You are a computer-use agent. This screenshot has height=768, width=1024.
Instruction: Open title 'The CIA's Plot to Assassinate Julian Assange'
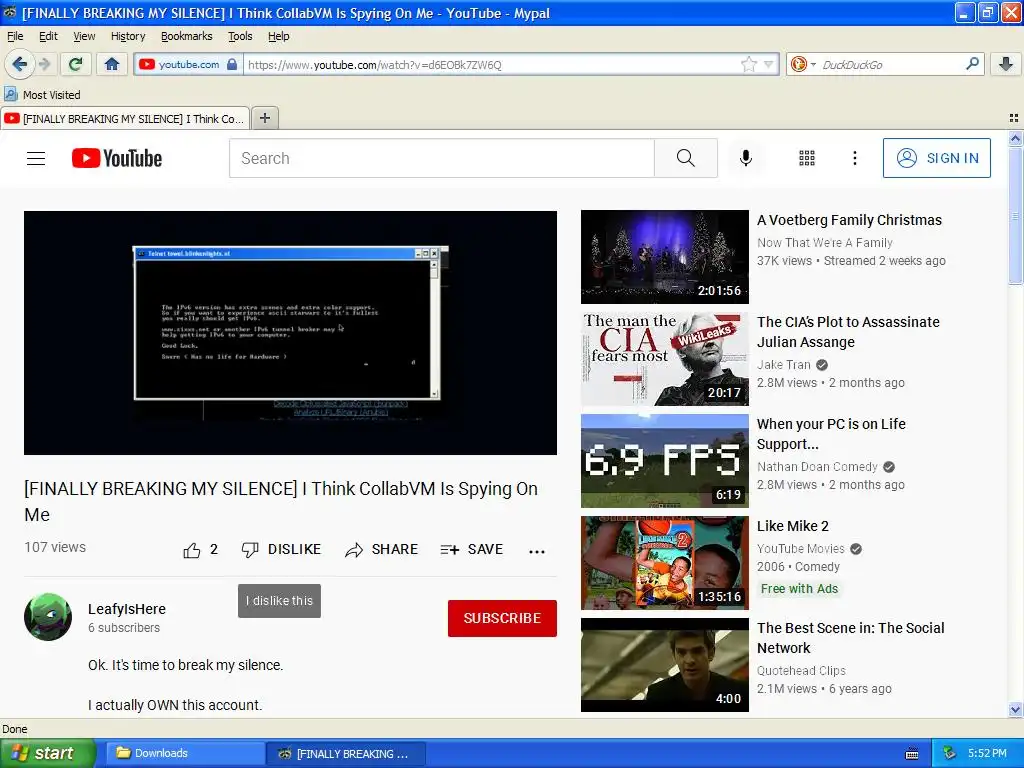coord(848,332)
